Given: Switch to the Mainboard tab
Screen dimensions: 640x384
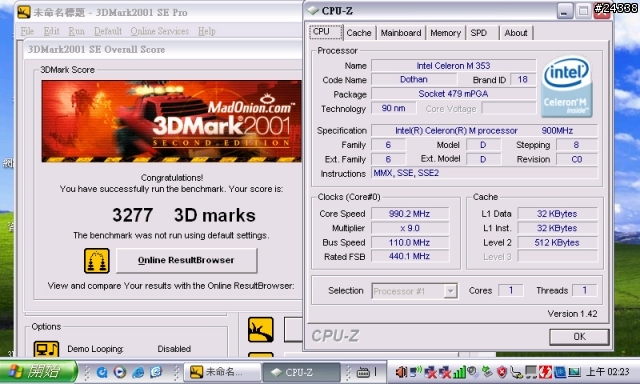Looking at the screenshot, I should (401, 33).
